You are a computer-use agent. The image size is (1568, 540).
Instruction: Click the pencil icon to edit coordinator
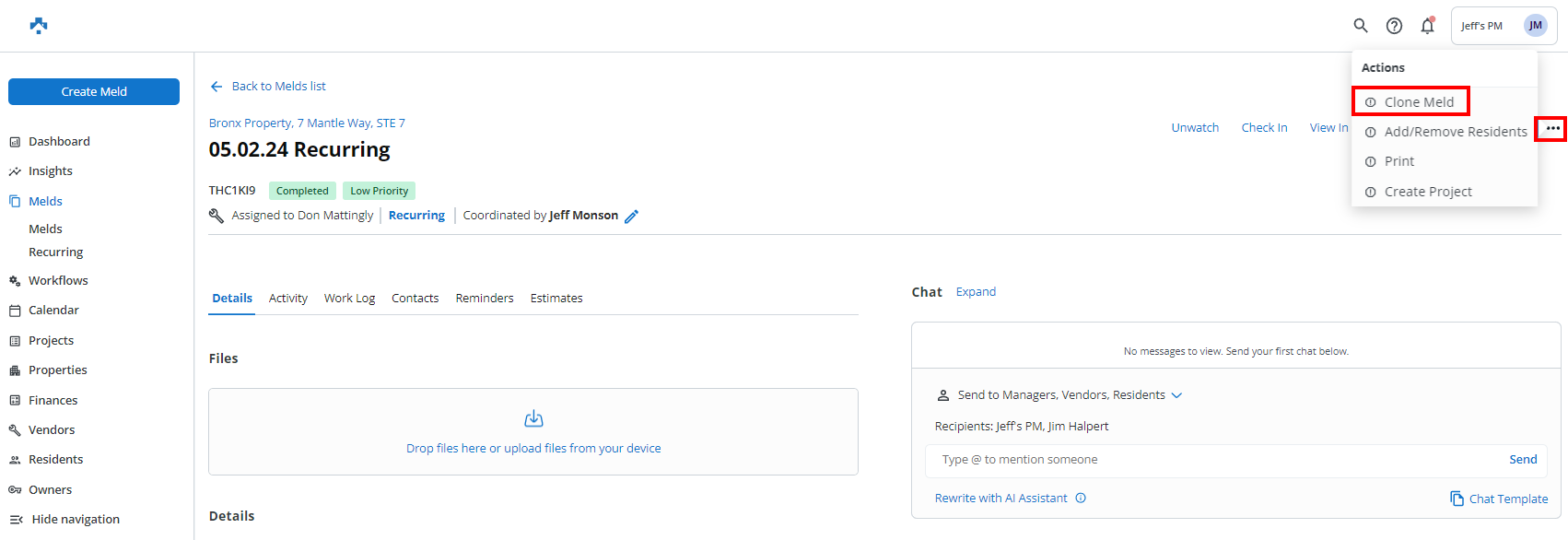tap(632, 216)
